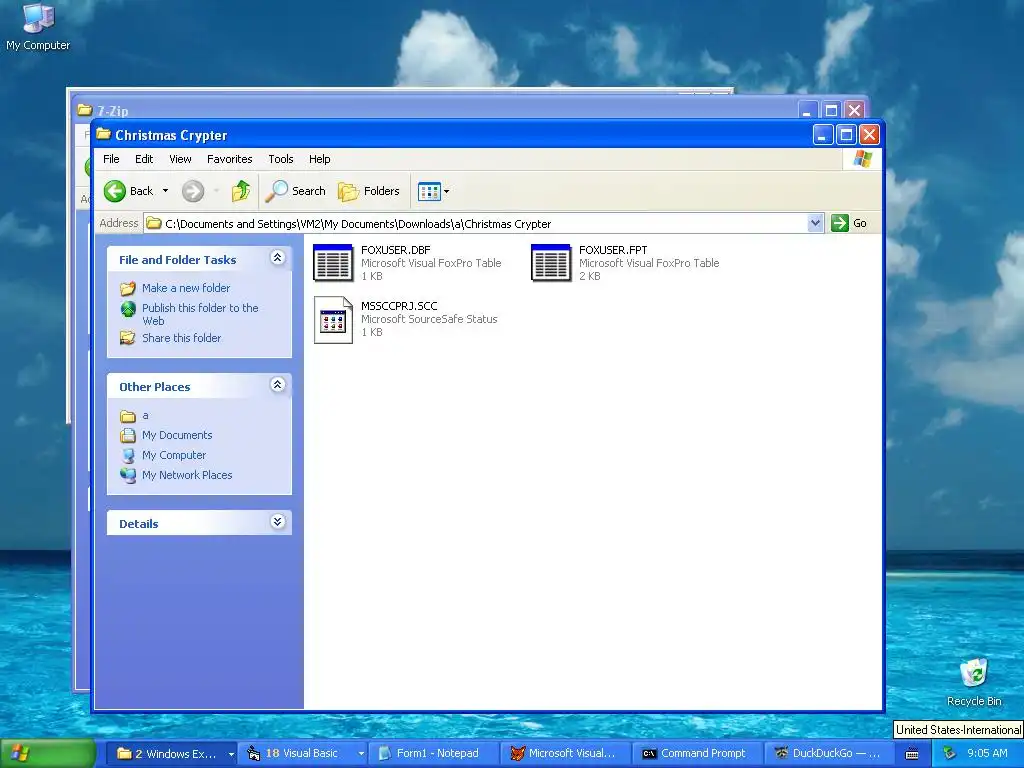Open the Favorites menu

(x=229, y=159)
